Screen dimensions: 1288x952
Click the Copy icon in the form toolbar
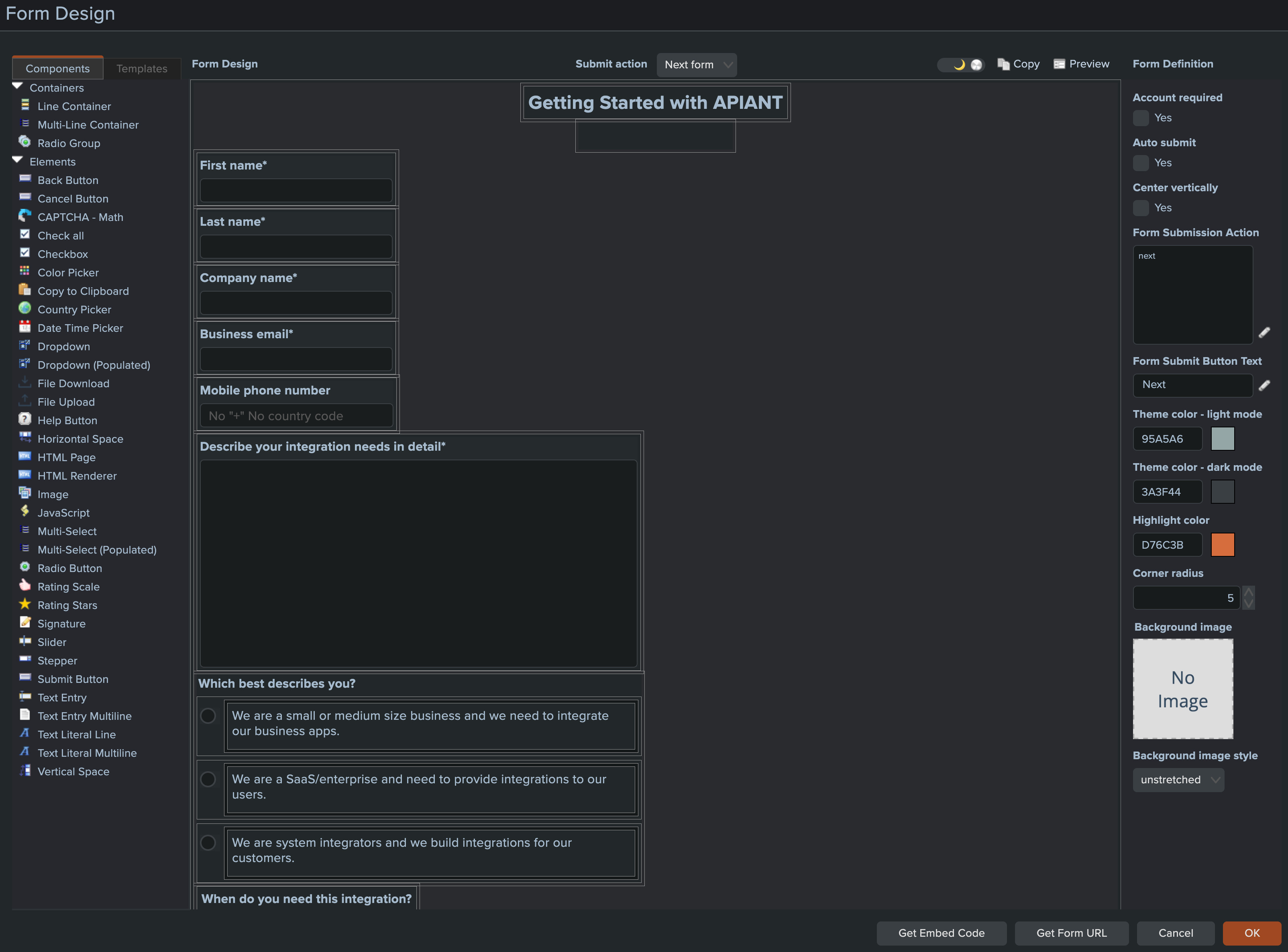(x=1003, y=64)
